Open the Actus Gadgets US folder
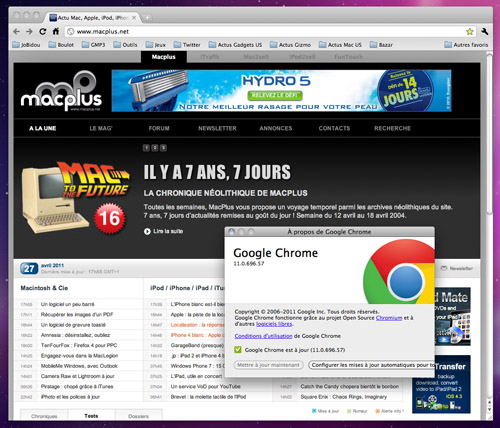Viewport: 500px width, 428px height. click(x=235, y=45)
